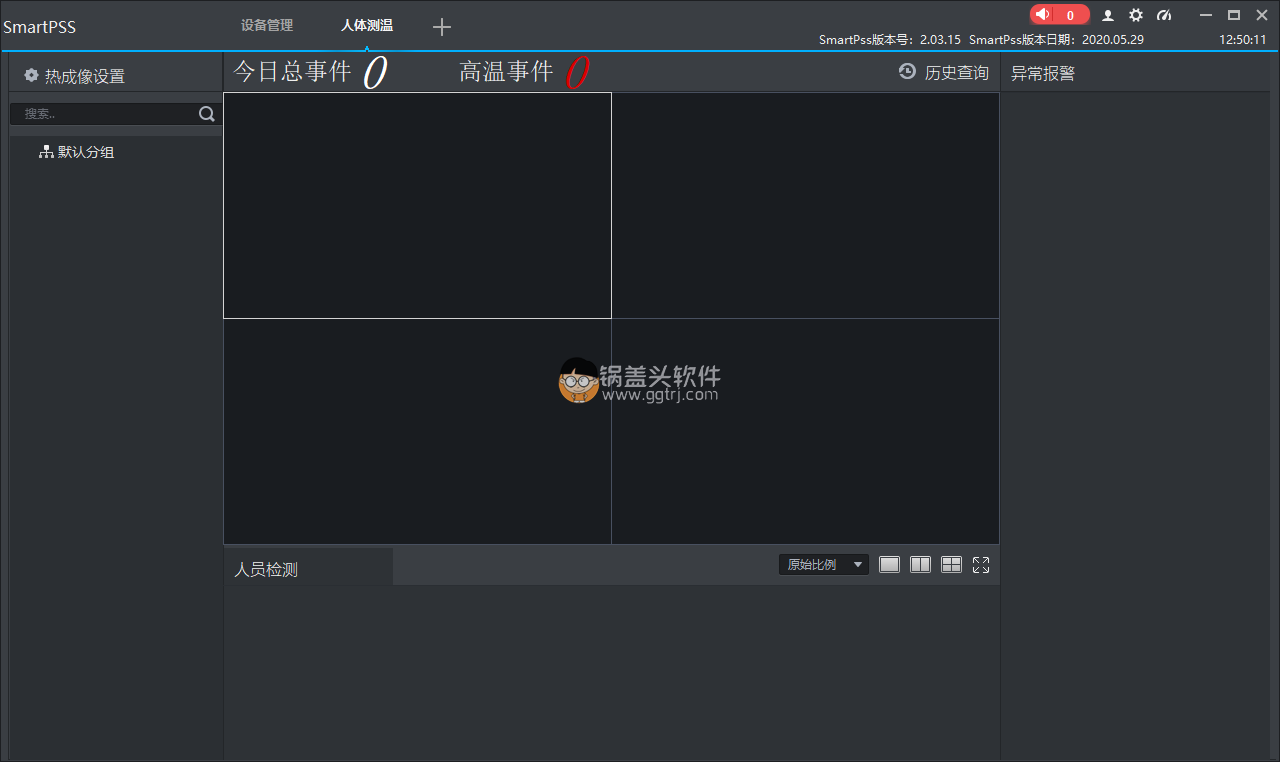Image resolution: width=1280 pixels, height=762 pixels.
Task: Maximize the SmartPSS window
Action: (x=1234, y=15)
